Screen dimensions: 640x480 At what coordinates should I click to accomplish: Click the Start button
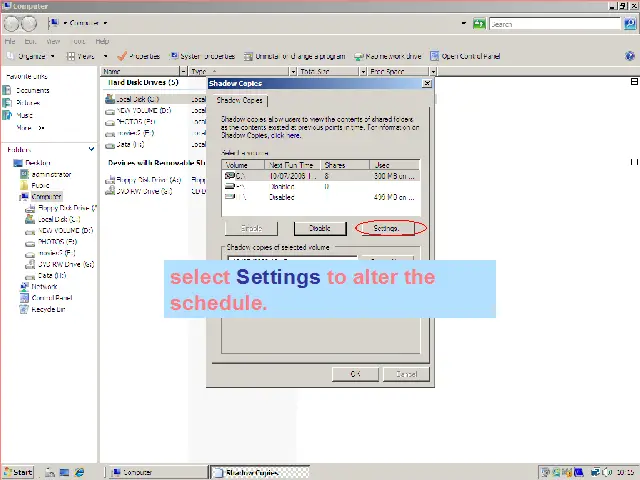coord(18,472)
